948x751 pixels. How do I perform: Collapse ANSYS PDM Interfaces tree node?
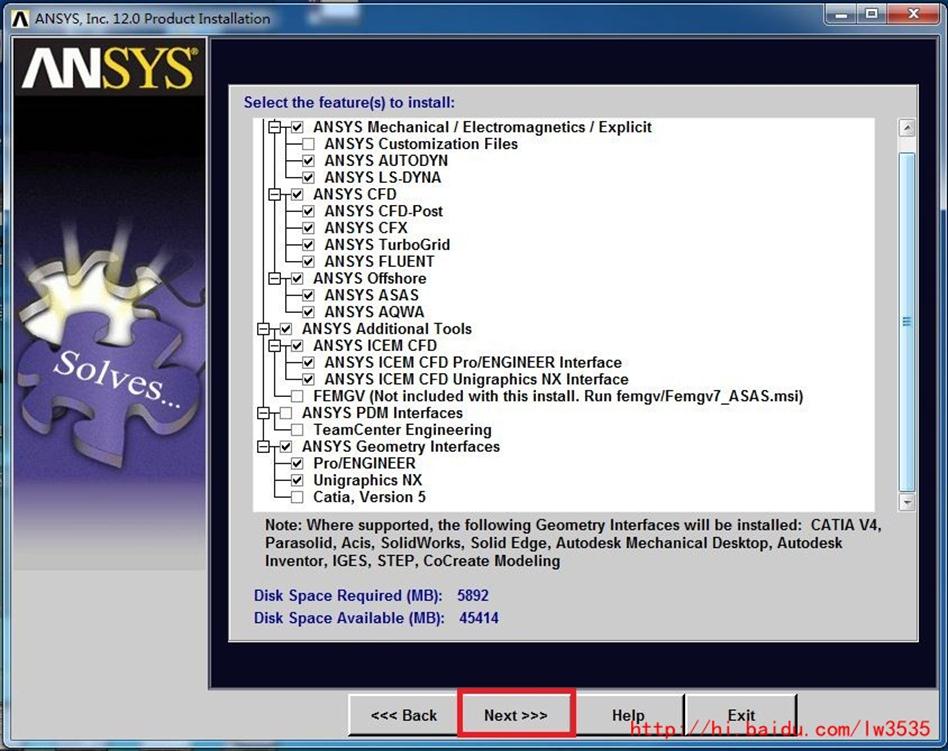pos(264,413)
